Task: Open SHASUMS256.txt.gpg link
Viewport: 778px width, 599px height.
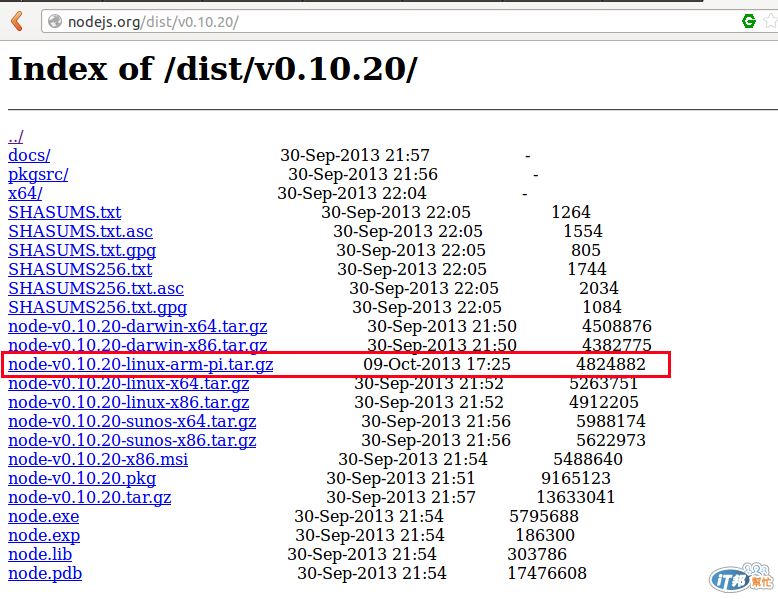Action: [97, 307]
